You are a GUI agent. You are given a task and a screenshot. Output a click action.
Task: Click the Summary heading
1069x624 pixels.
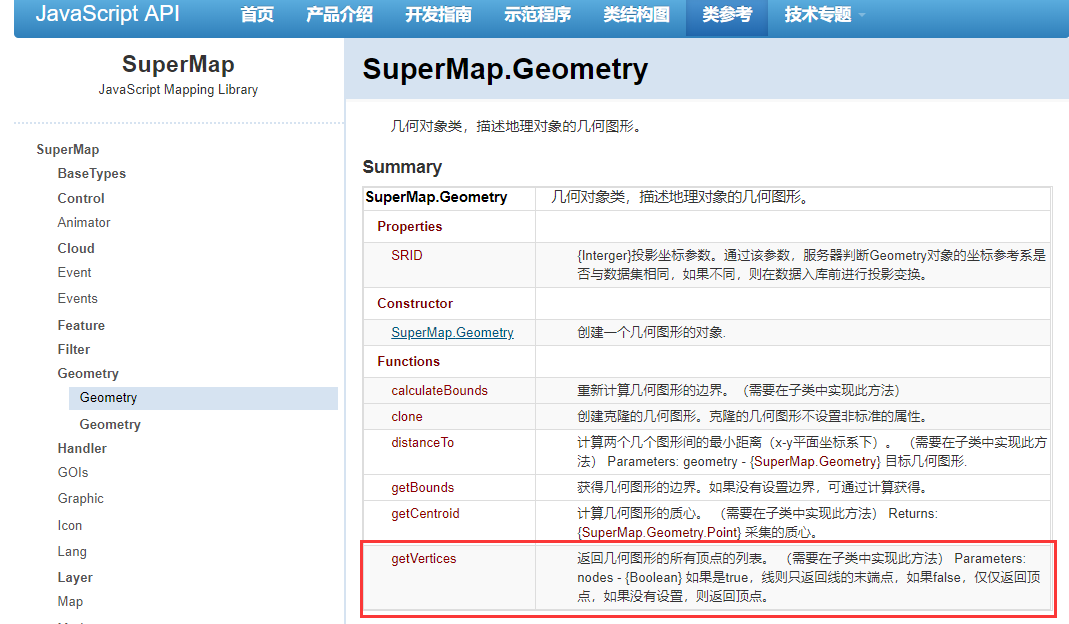pyautogui.click(x=402, y=167)
